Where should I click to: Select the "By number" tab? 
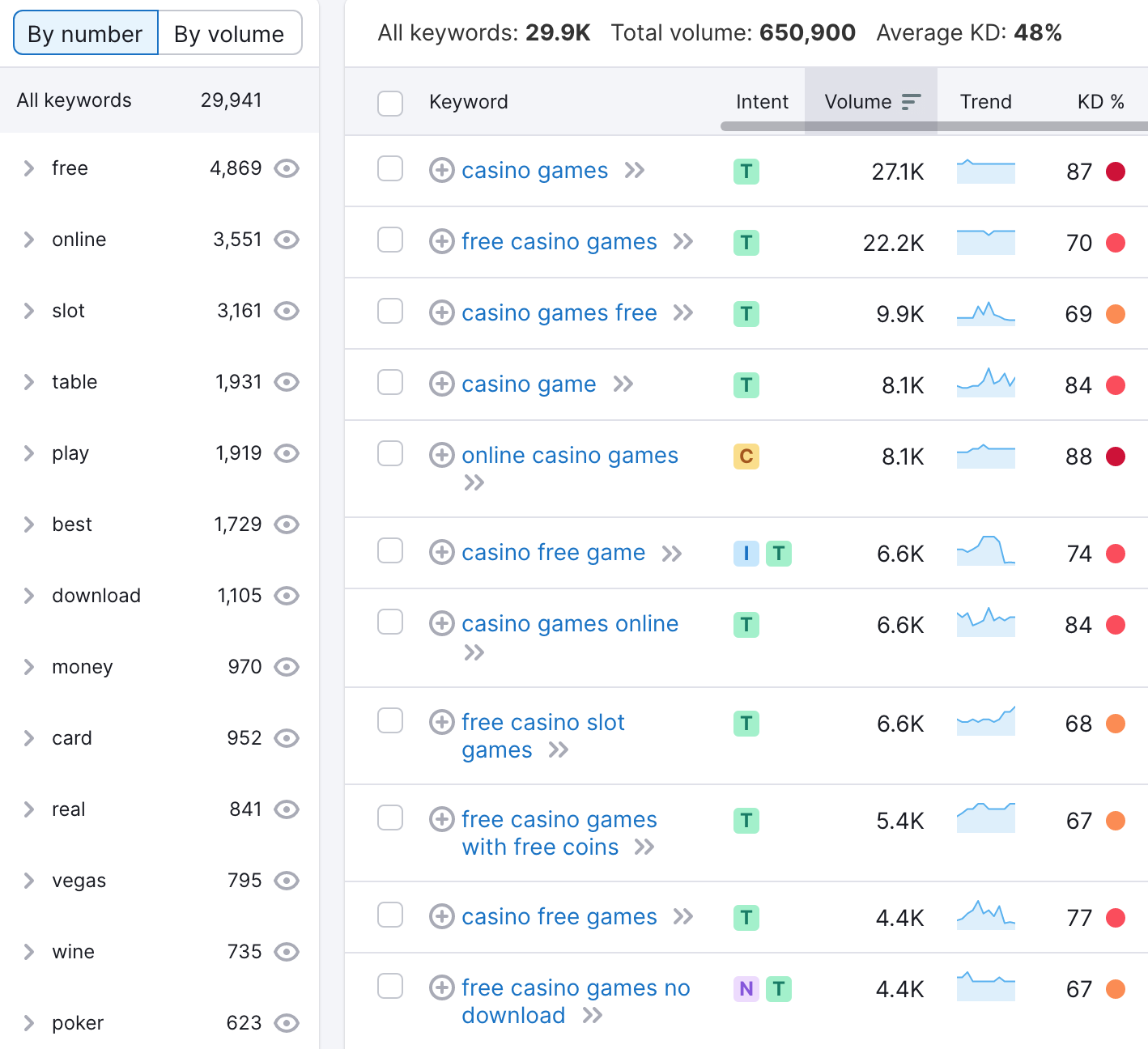pos(84,33)
